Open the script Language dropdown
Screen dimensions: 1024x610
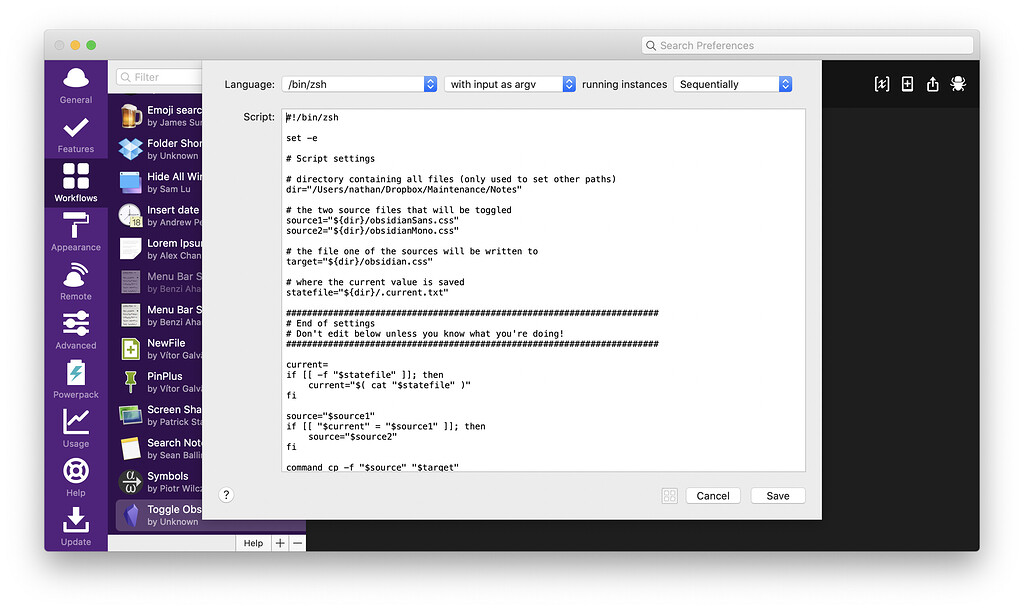point(359,84)
